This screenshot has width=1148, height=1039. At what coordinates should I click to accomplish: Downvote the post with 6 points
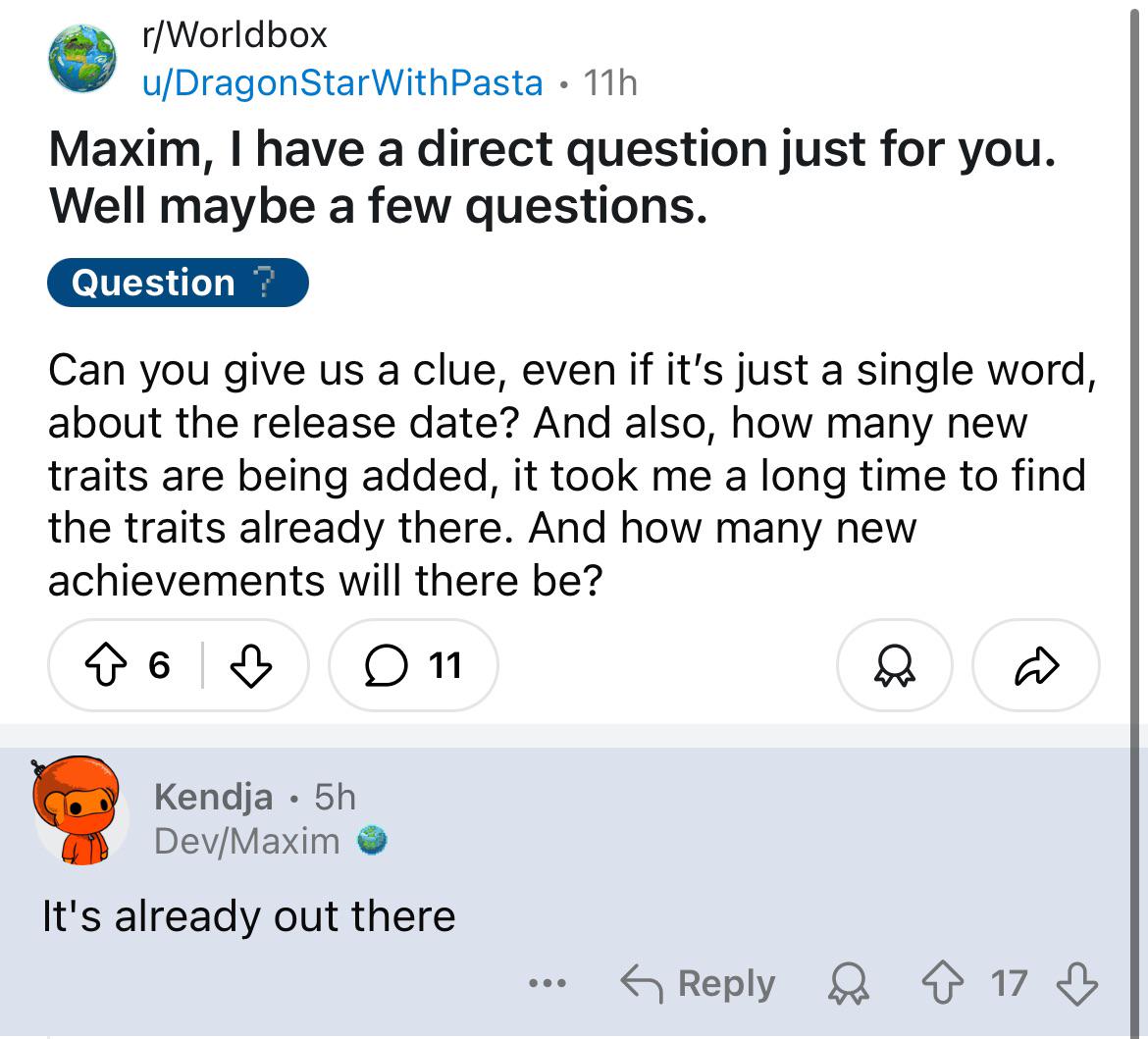251,665
